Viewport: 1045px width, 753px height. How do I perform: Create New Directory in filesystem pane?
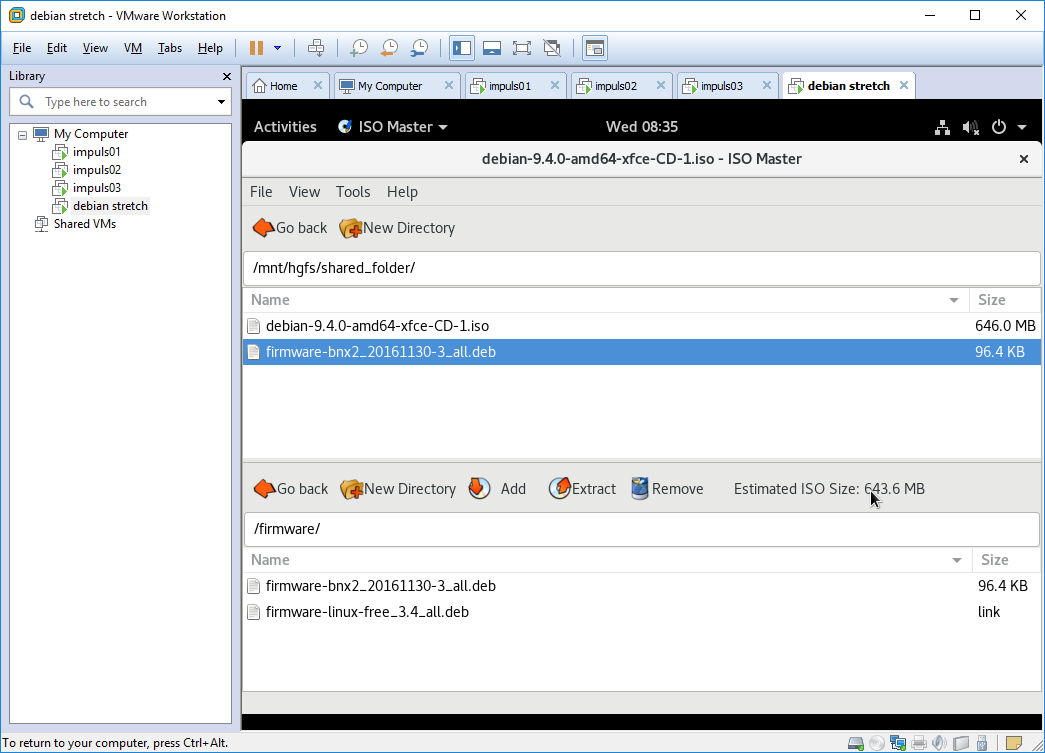[397, 228]
